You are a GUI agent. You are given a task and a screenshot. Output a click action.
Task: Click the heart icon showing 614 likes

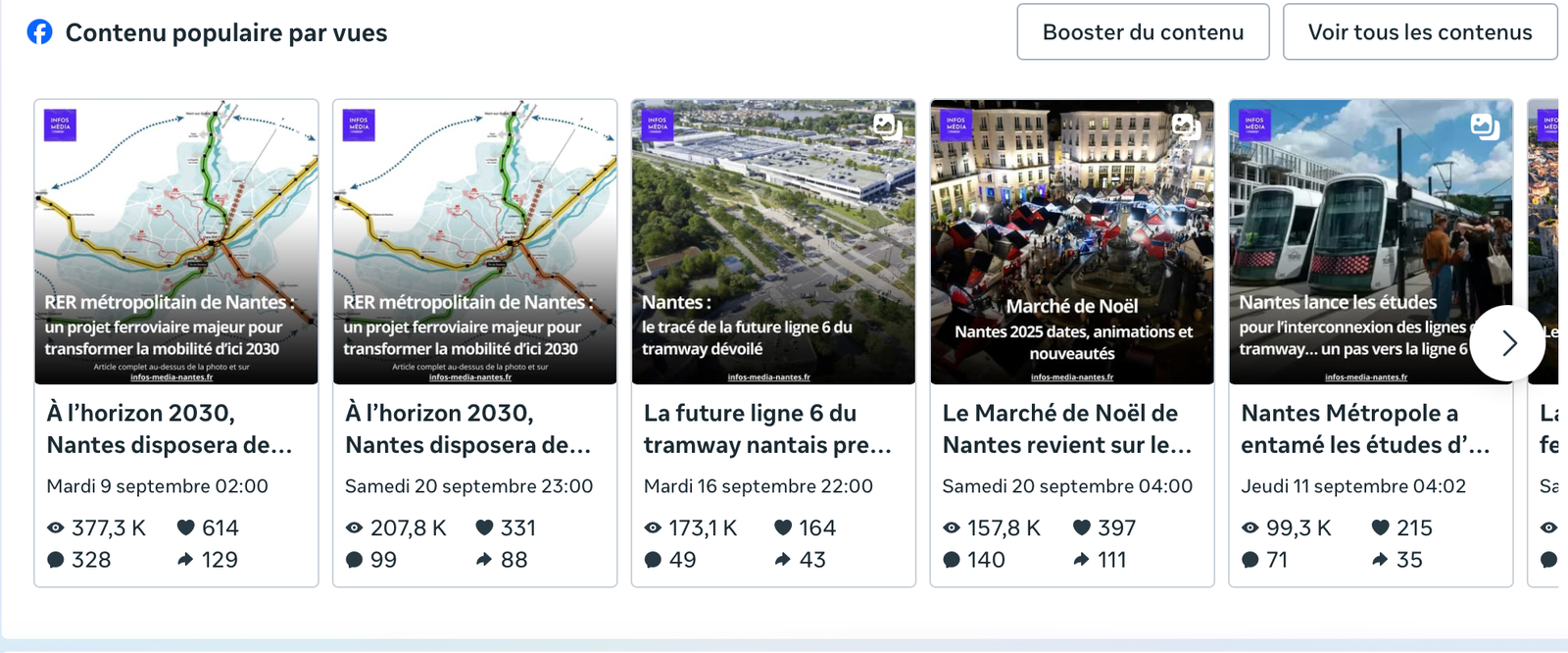click(x=185, y=527)
